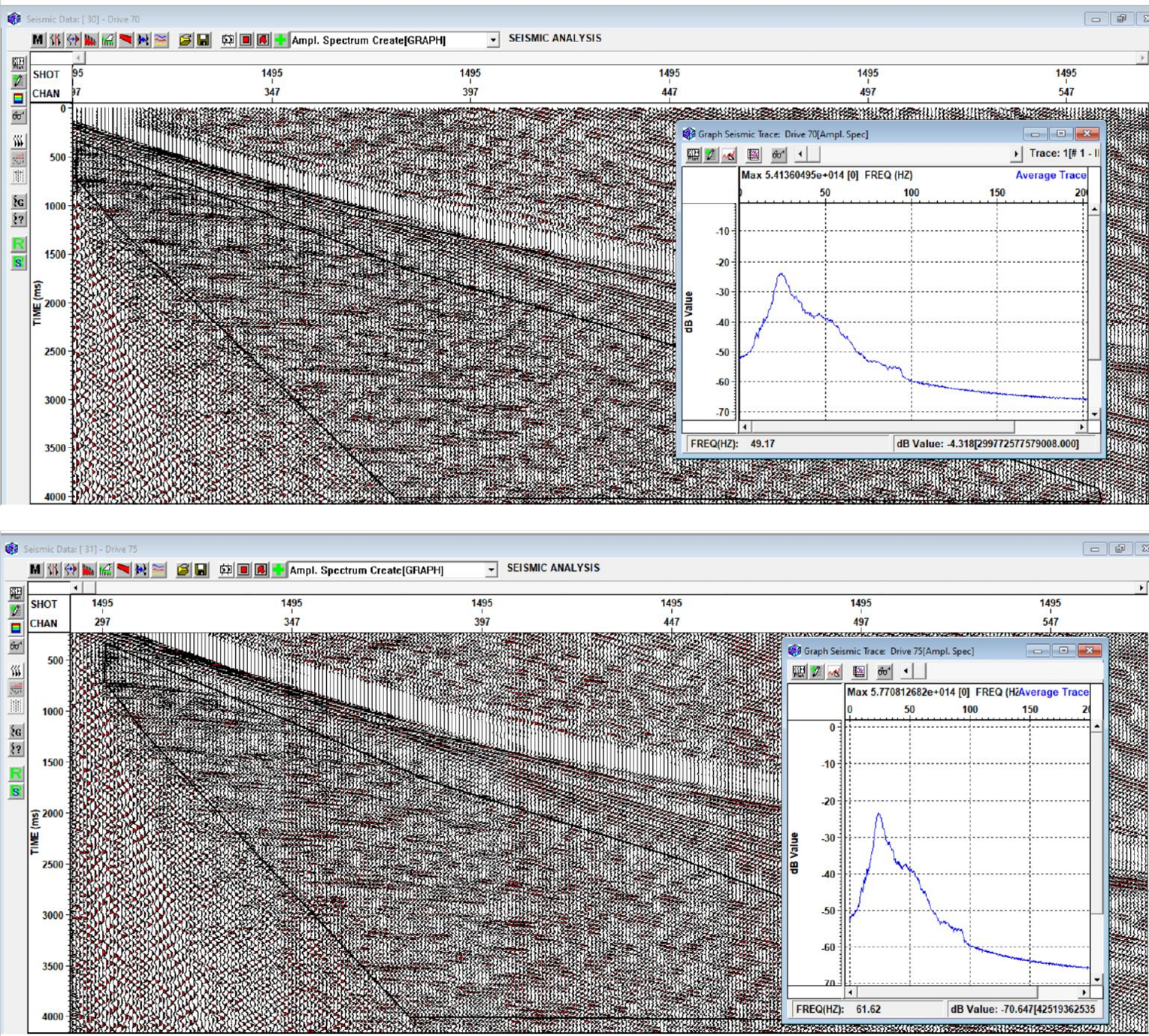
Task: Open folder icon in Drive 70 toolbar
Action: [185, 40]
